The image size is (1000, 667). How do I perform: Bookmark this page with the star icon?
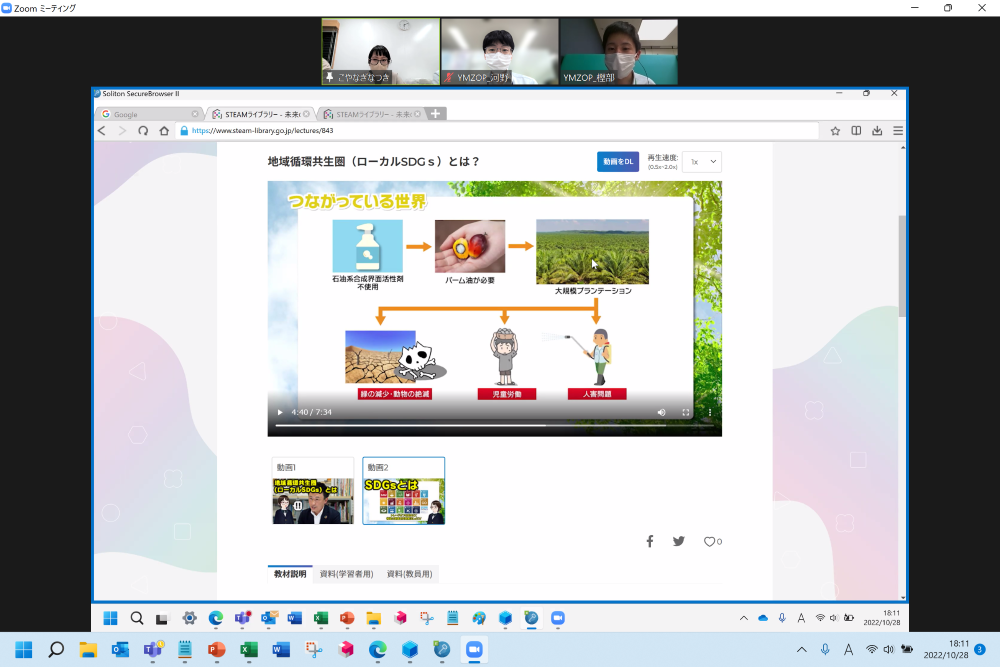835,131
